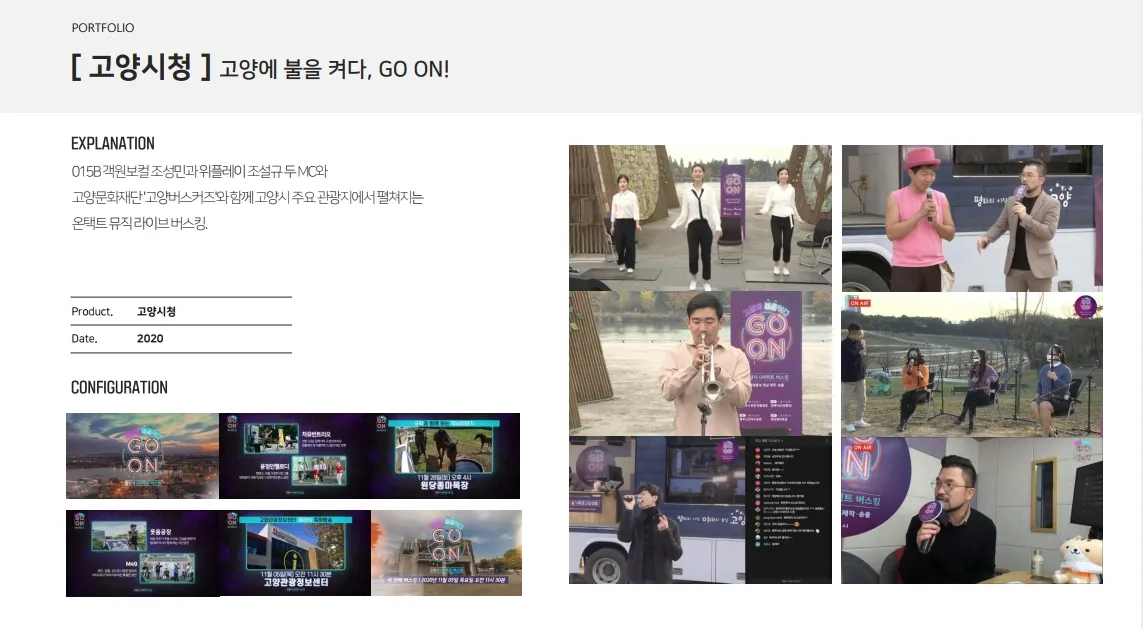Viewport: 1143px width, 629px height.
Task: Click the 자유밴트리오 lineup slide thumbnail
Action: pos(294,456)
